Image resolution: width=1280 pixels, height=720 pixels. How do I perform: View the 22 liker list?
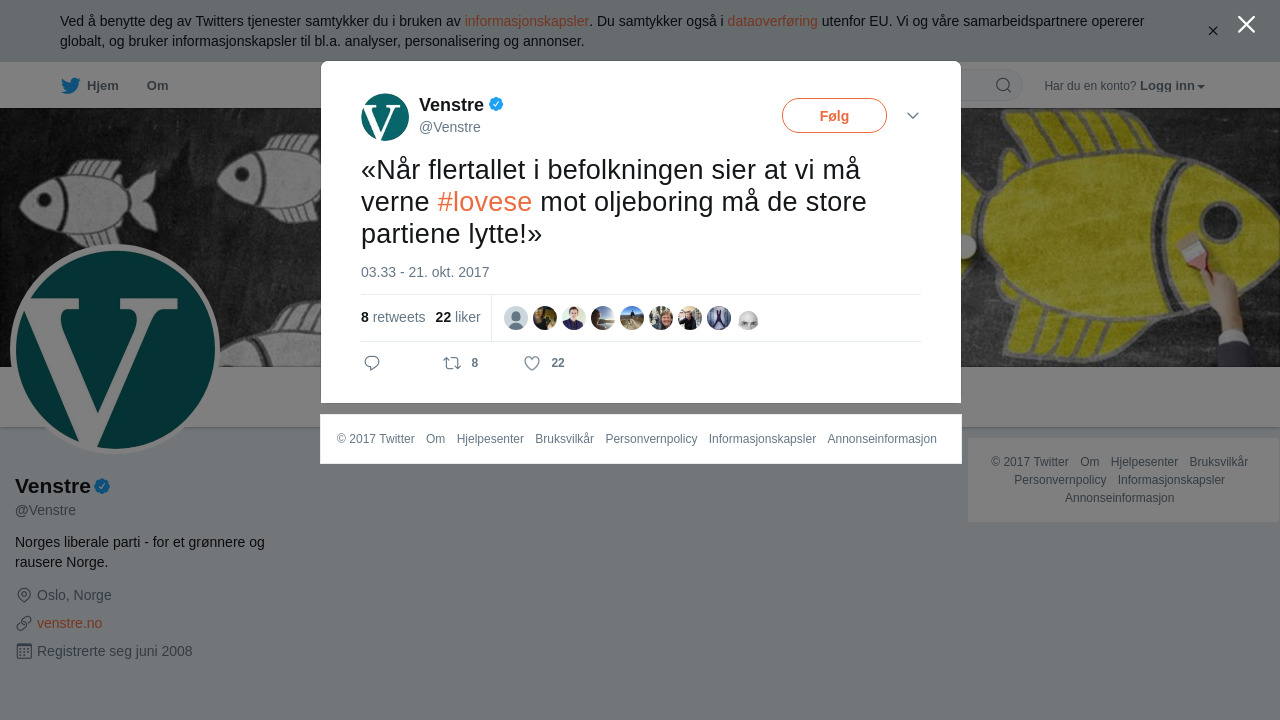tap(458, 317)
